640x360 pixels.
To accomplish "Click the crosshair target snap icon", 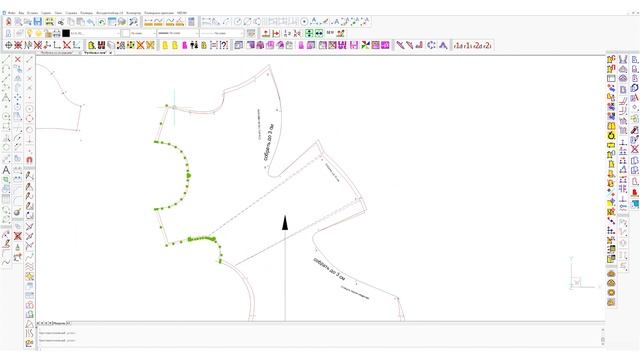I will pos(9,45).
